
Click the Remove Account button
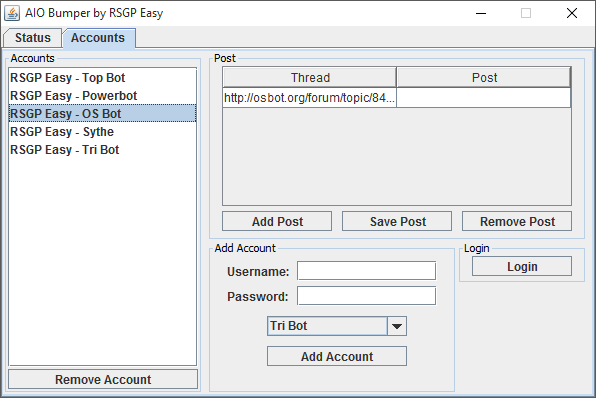tap(103, 379)
